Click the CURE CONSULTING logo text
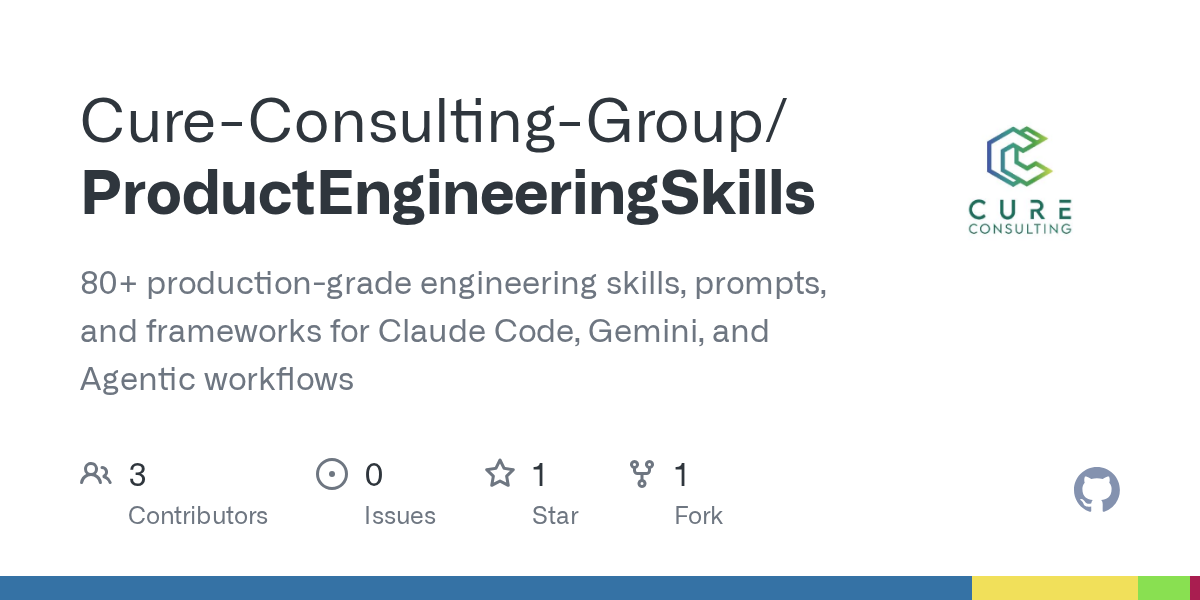Screen dimensions: 1200x600 point(1020,216)
